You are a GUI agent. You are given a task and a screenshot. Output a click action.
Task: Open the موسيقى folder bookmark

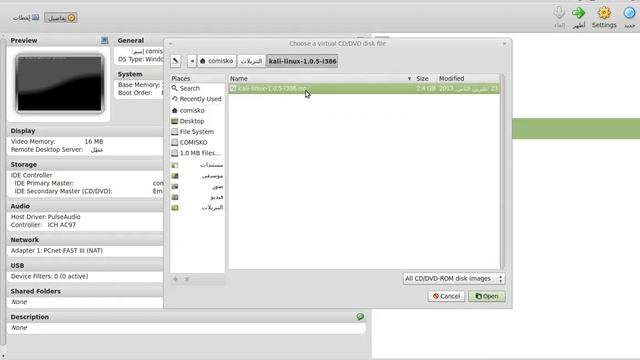[197, 176]
